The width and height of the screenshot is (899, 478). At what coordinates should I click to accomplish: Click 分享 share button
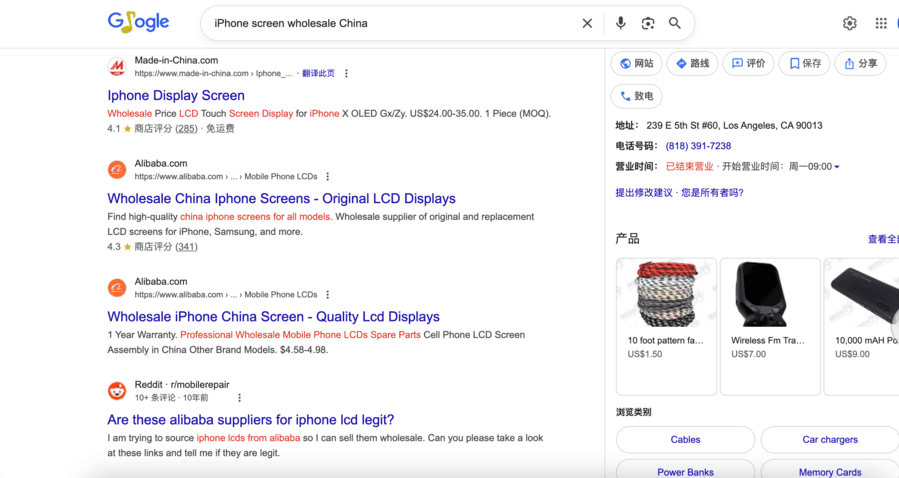click(x=861, y=64)
